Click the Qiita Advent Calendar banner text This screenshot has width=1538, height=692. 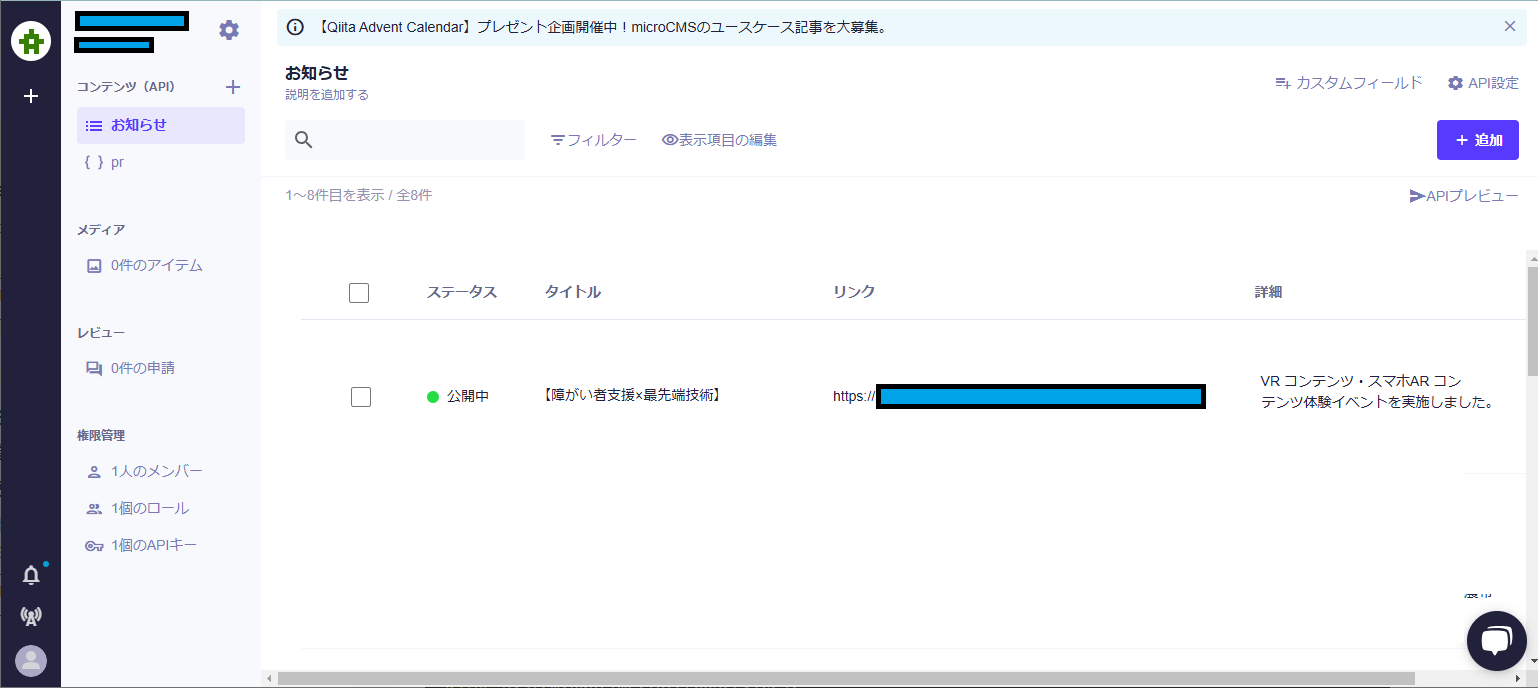pos(601,27)
